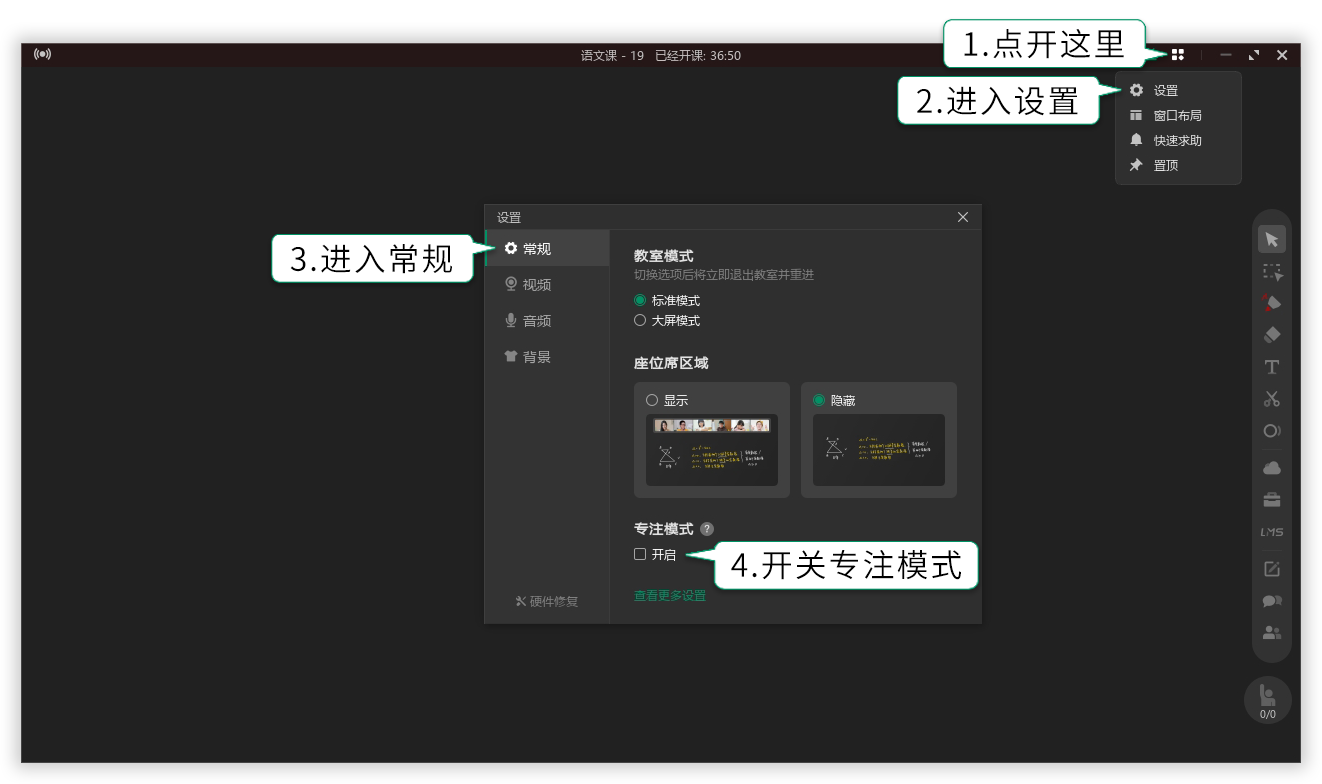This screenshot has width=1322, height=784.
Task: Click the 已经开课 elapsed time text
Action: [x=698, y=56]
